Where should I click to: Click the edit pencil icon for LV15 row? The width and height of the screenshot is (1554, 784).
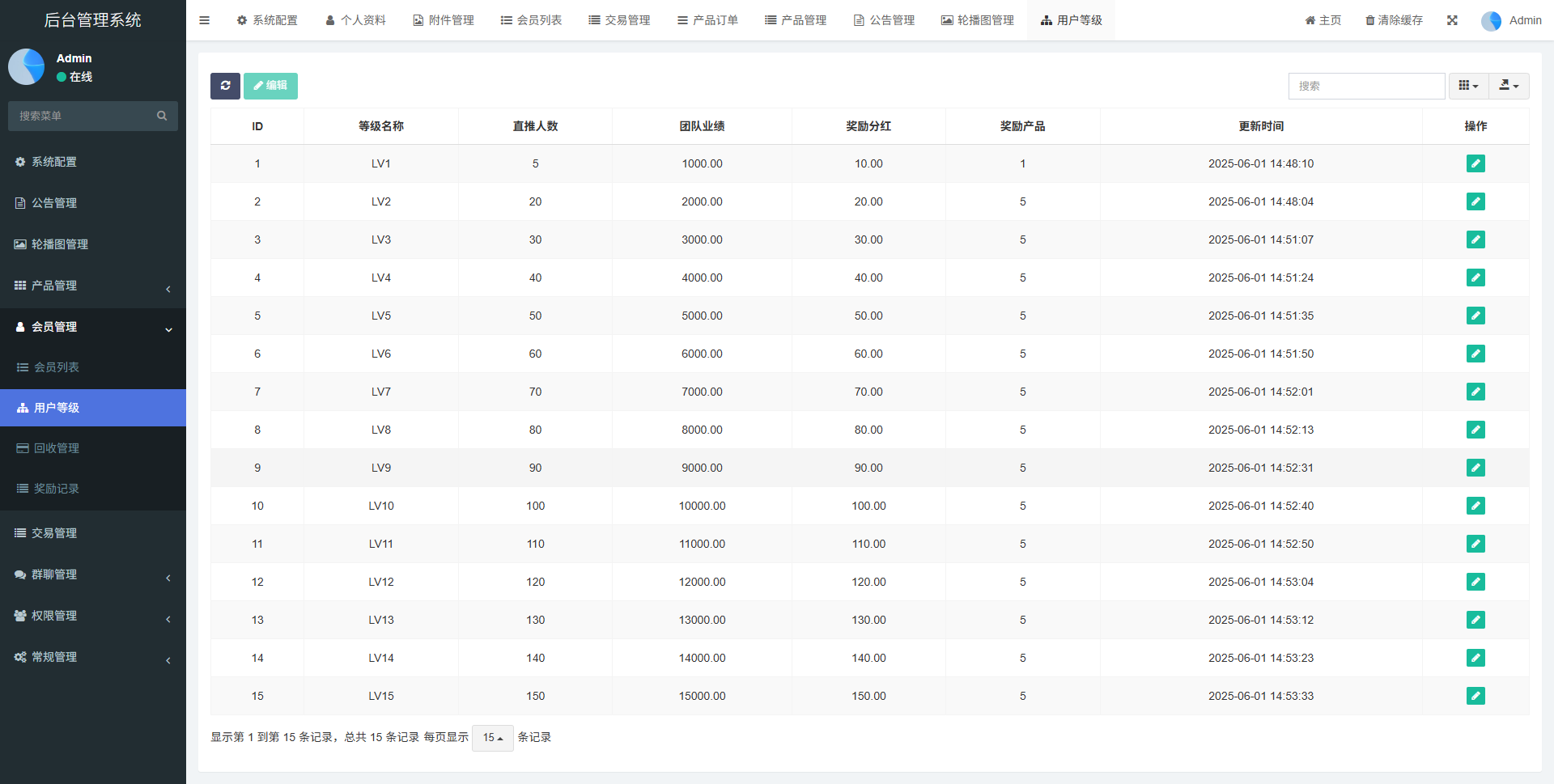[1475, 696]
